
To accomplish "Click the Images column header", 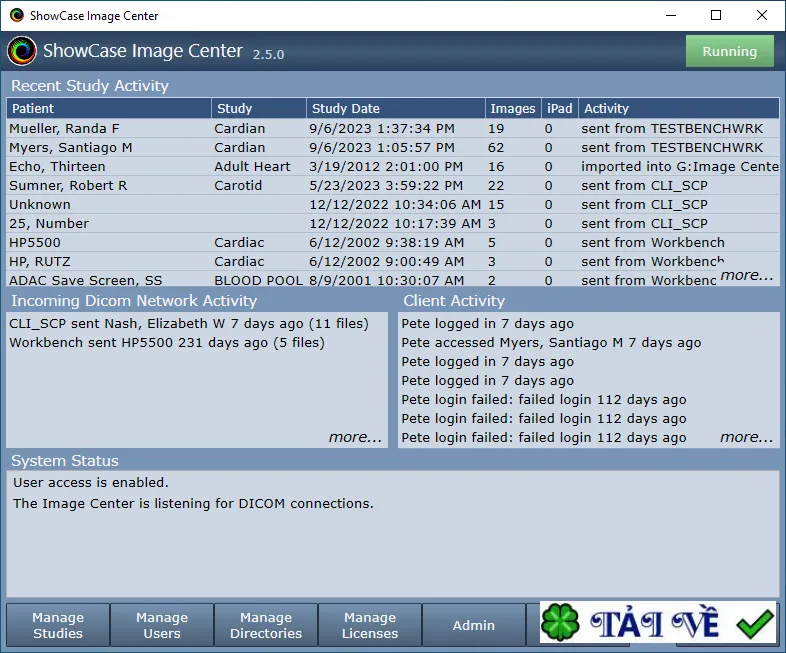I will tap(513, 108).
